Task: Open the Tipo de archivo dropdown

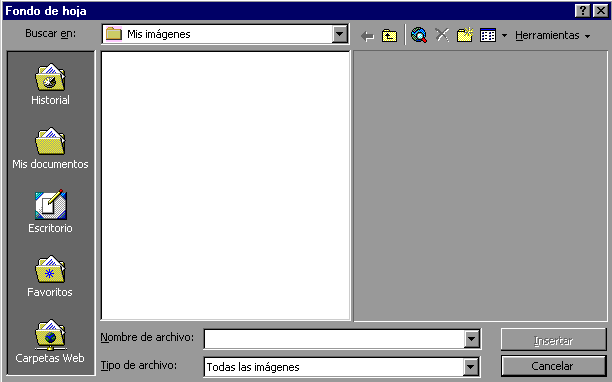Action: click(471, 367)
